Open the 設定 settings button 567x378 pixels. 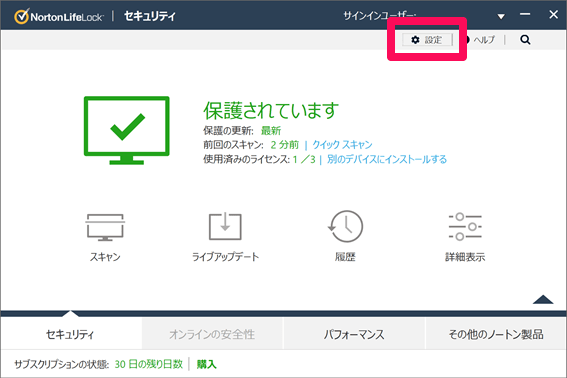point(427,40)
